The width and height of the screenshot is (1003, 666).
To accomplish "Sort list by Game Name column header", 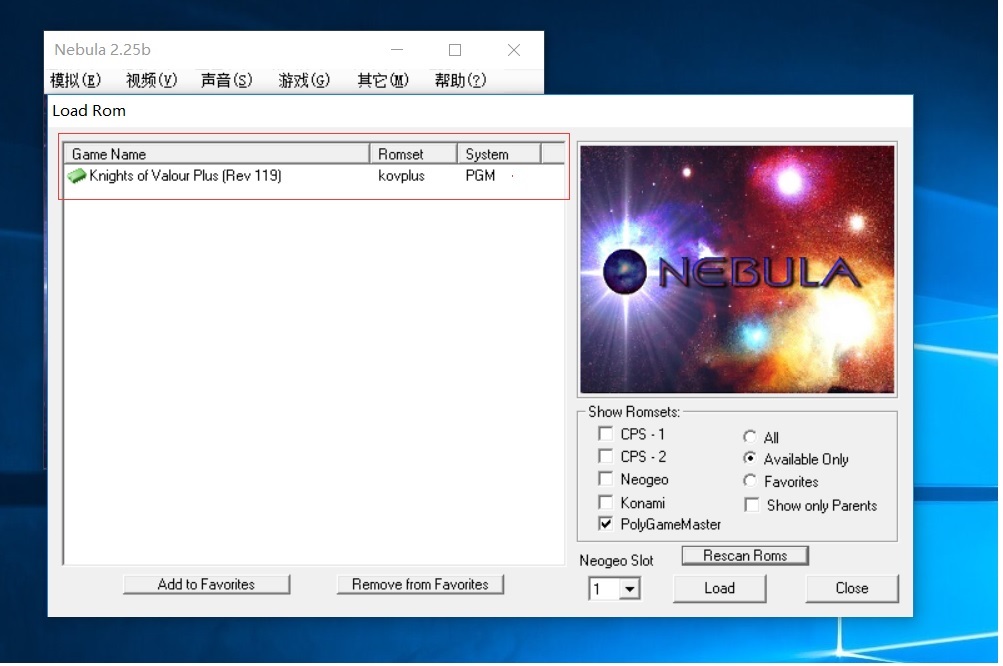I will [217, 154].
